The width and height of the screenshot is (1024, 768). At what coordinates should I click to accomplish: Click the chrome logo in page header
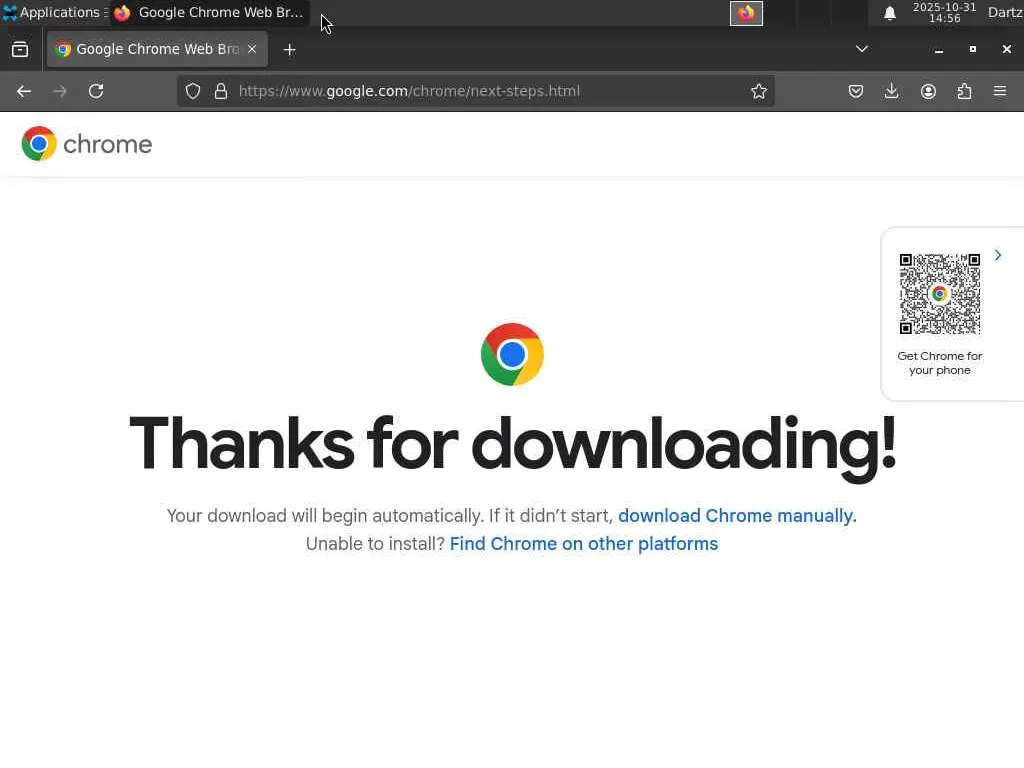[x=86, y=144]
